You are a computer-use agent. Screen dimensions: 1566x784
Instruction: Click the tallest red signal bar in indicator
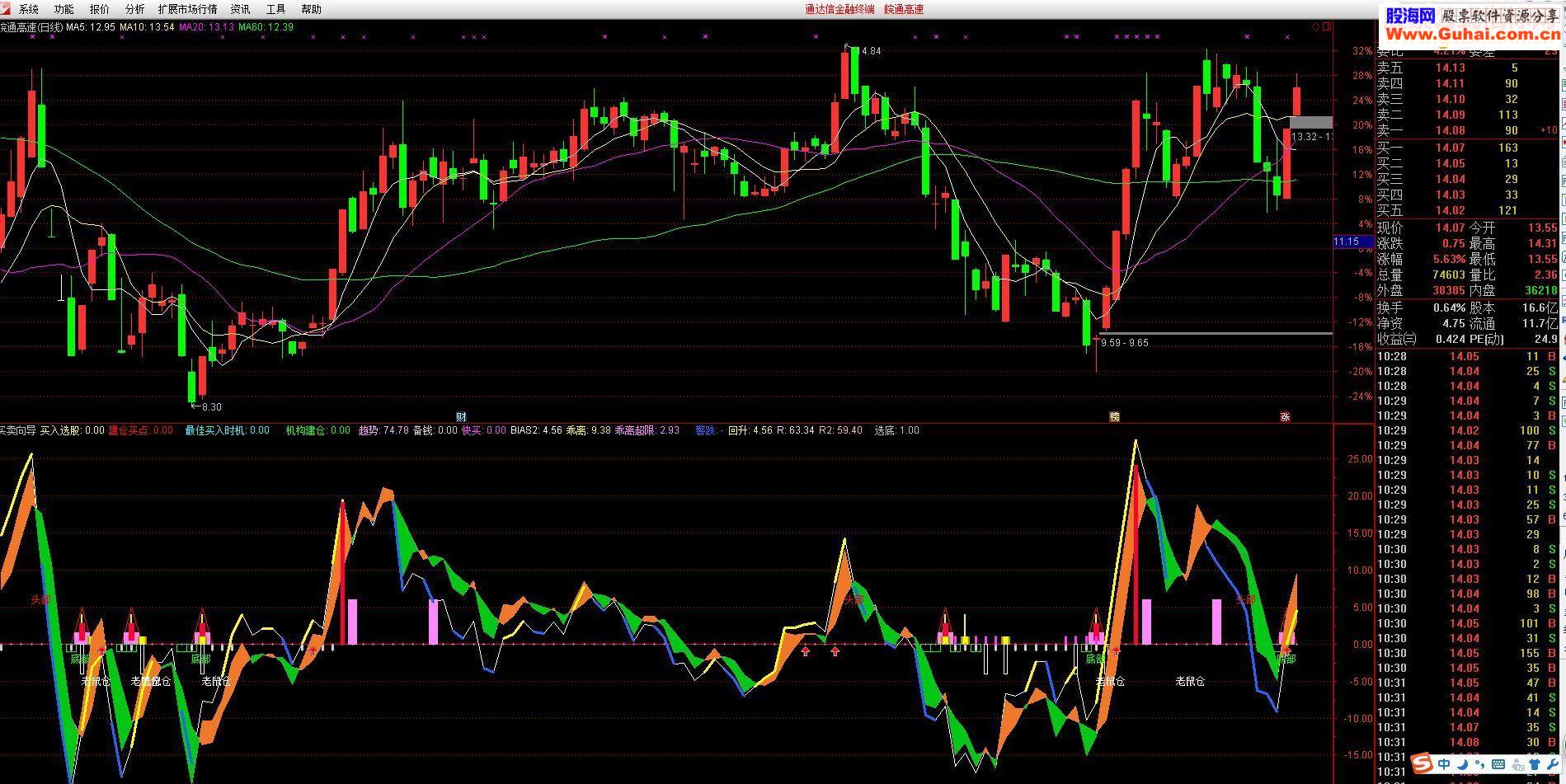1136,554
